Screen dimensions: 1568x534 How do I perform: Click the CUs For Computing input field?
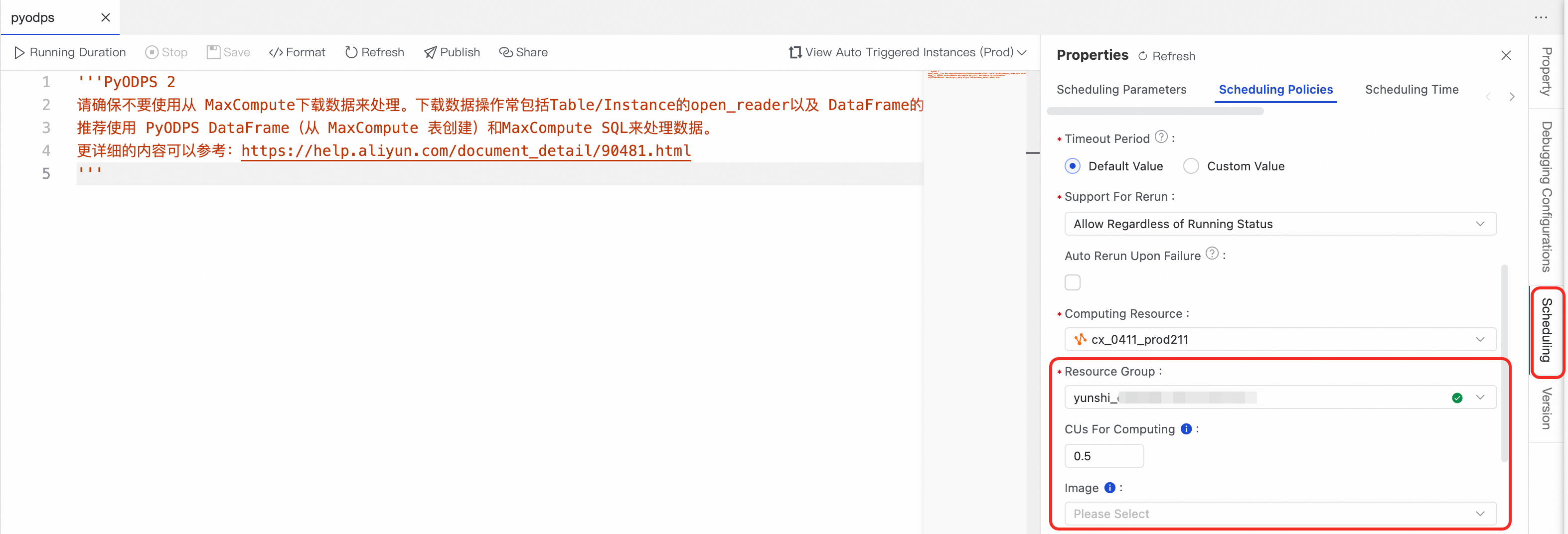coord(1103,456)
